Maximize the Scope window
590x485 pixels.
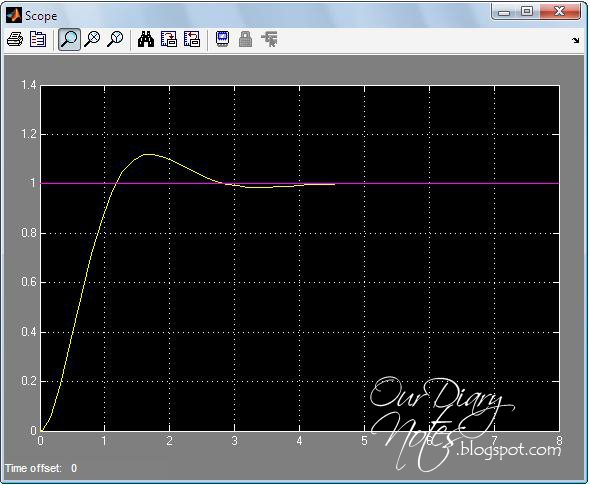pyautogui.click(x=527, y=12)
